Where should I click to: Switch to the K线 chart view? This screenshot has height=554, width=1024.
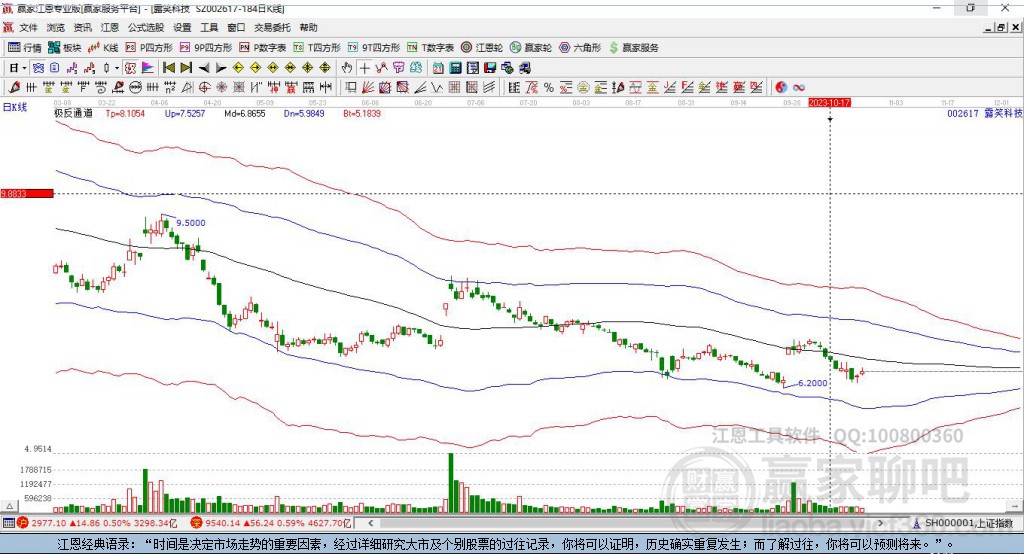103,48
